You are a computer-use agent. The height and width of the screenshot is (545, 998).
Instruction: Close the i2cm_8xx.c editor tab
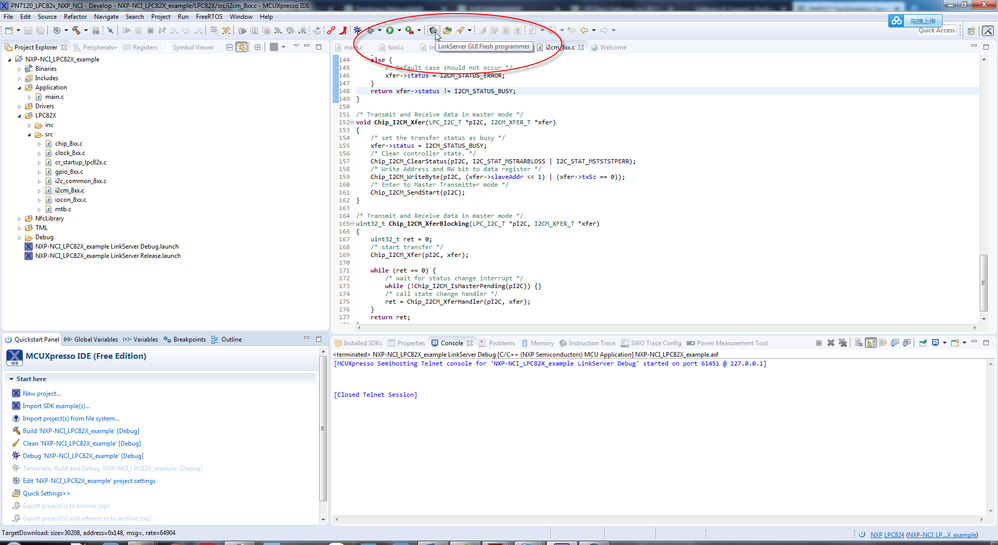click(x=581, y=47)
